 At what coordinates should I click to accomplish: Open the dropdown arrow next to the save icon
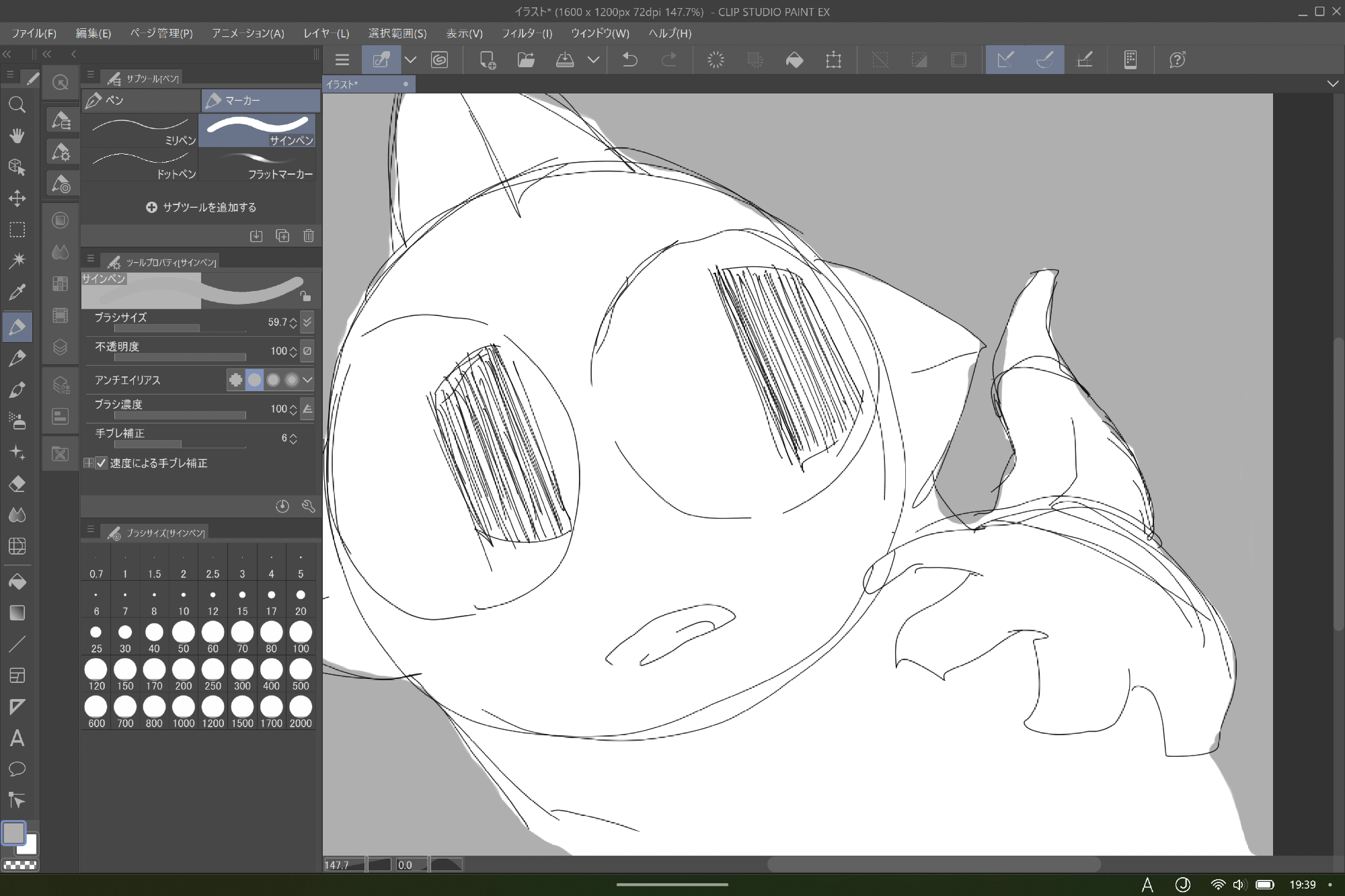593,60
